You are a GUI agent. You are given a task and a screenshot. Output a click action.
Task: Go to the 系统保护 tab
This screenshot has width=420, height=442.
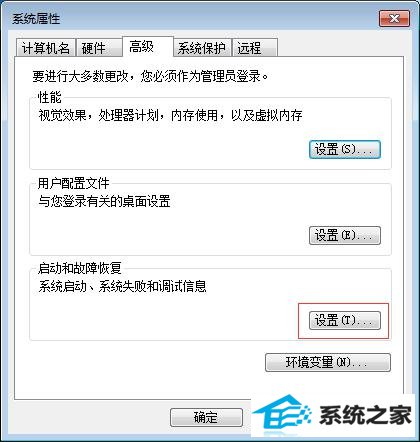tap(203, 48)
